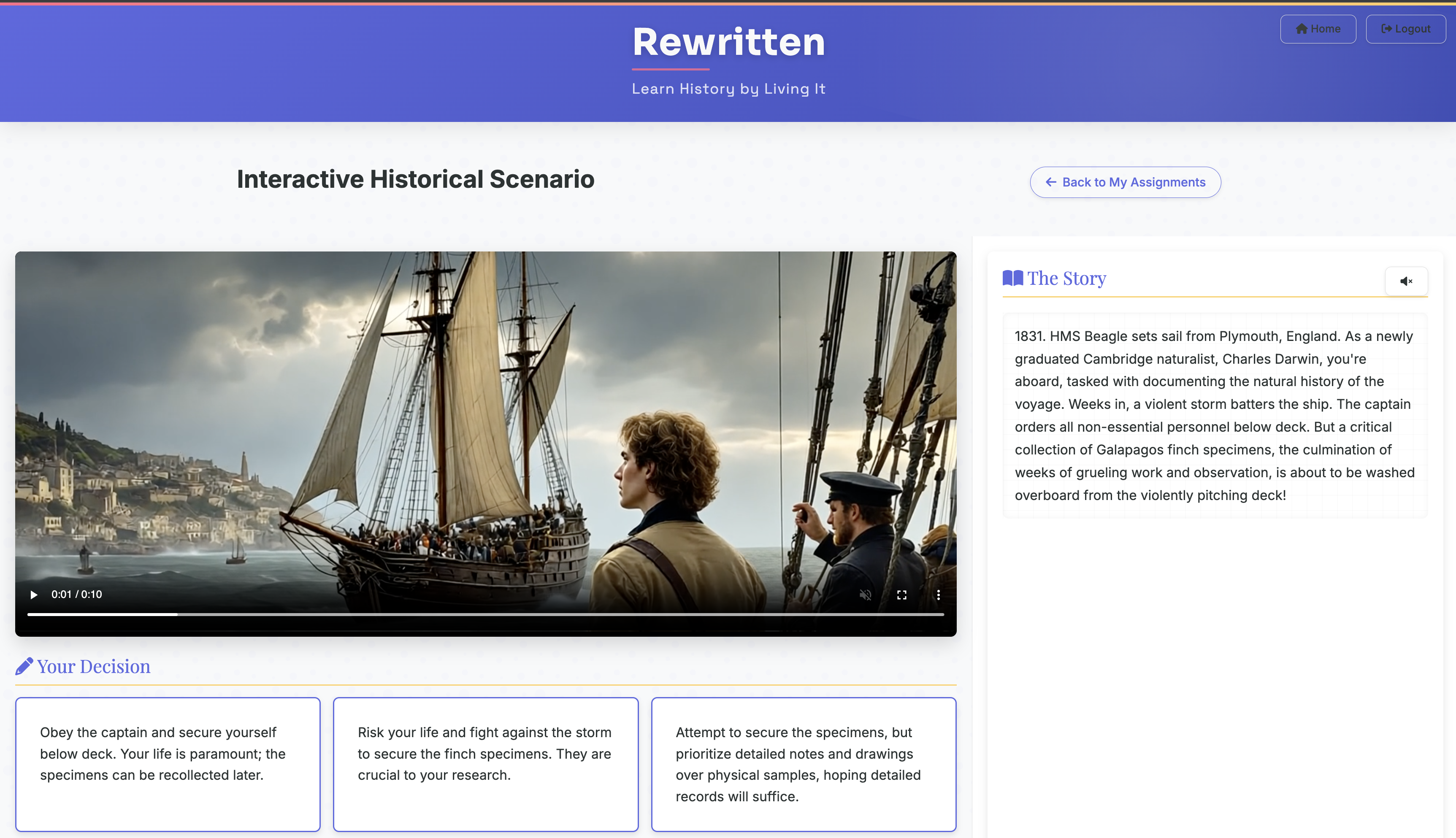Viewport: 1456px width, 838px height.
Task: Choose 'Obey the captain' decision card
Action: click(168, 764)
